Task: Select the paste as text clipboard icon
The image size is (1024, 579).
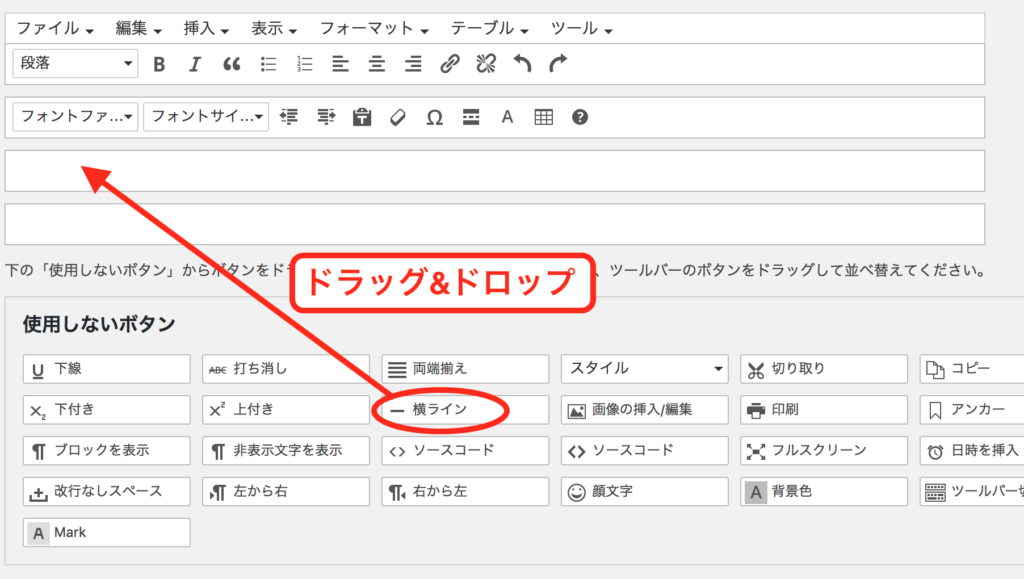Action: click(x=362, y=117)
